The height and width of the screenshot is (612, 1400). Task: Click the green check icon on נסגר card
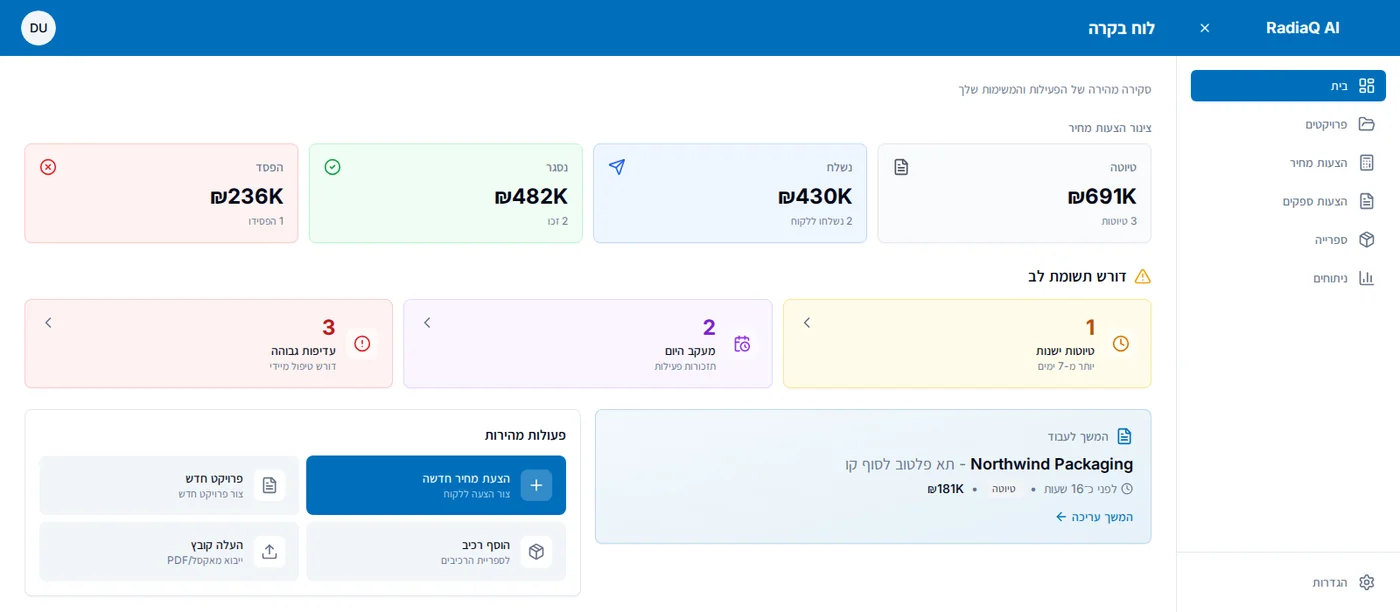click(333, 167)
